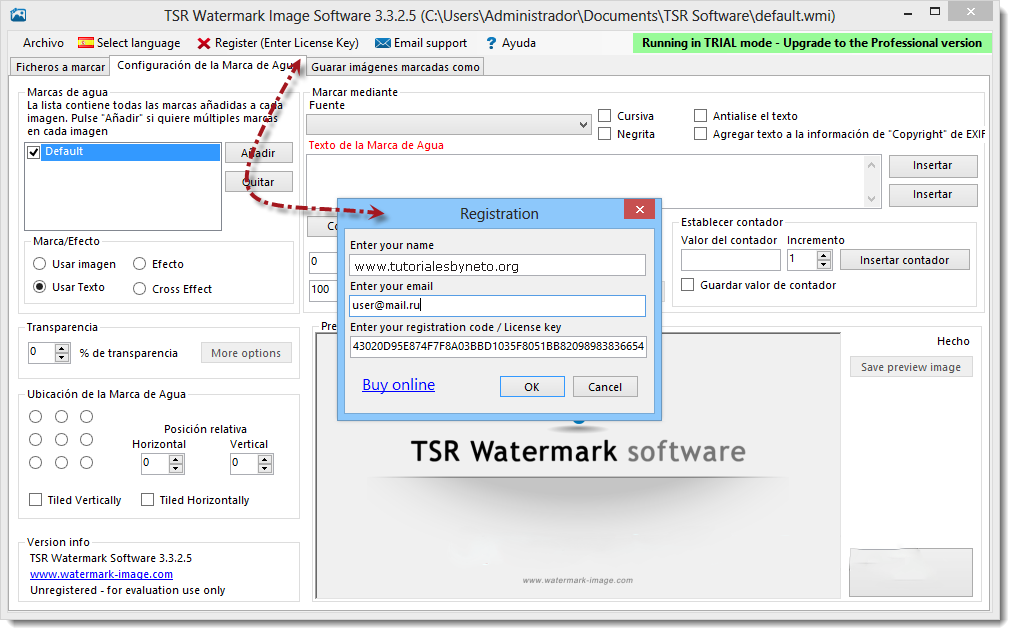
Task: Select bottom-left watermark position radio
Action: point(36,463)
